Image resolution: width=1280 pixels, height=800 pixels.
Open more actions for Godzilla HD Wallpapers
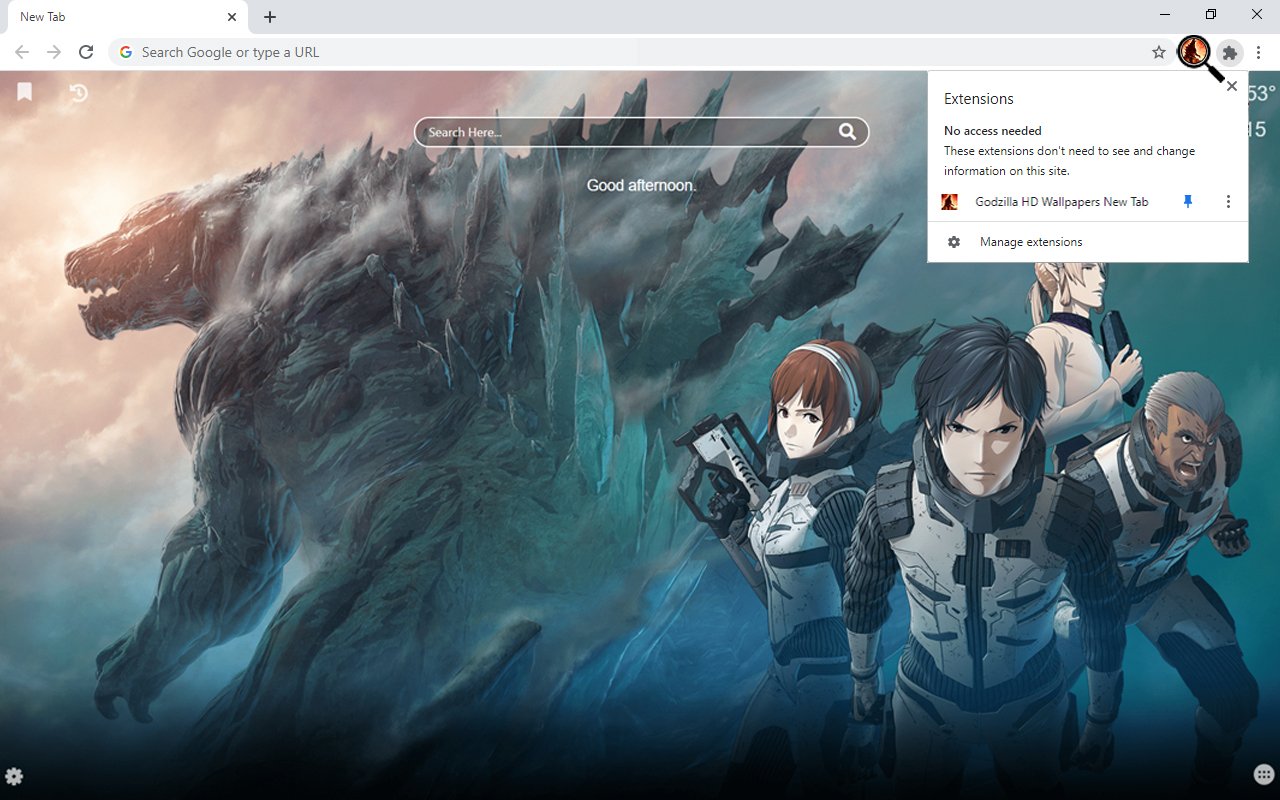pyautogui.click(x=1228, y=202)
